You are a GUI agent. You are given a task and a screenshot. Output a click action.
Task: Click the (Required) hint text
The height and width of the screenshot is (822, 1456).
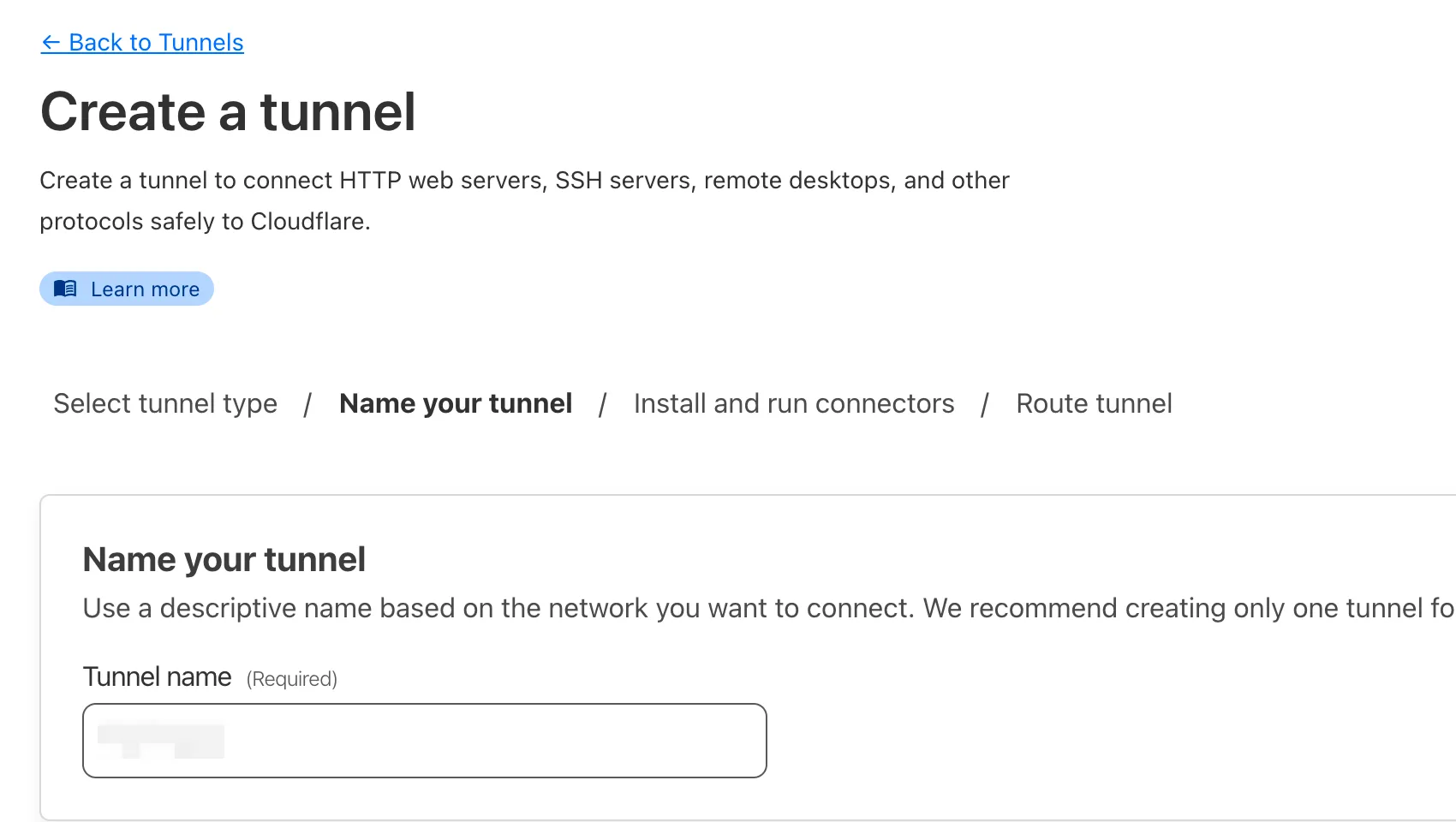[292, 679]
